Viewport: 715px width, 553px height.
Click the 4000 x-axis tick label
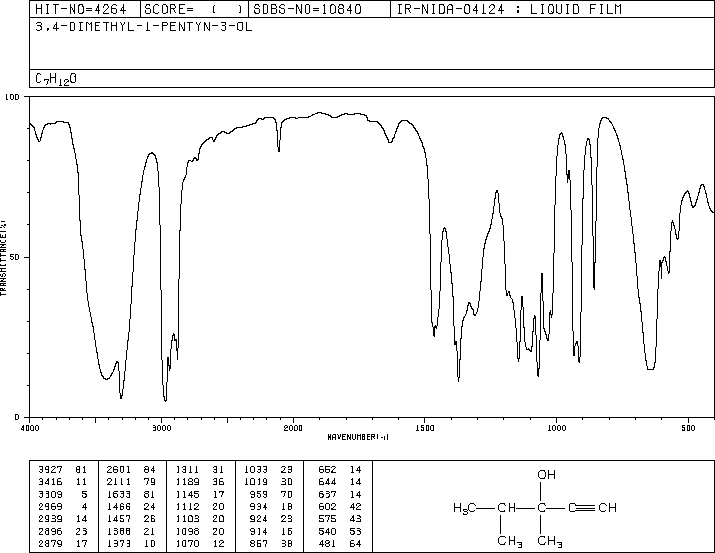(30, 428)
